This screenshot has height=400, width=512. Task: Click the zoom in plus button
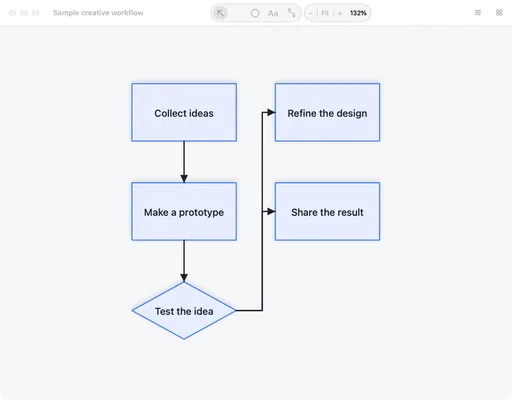click(x=340, y=13)
